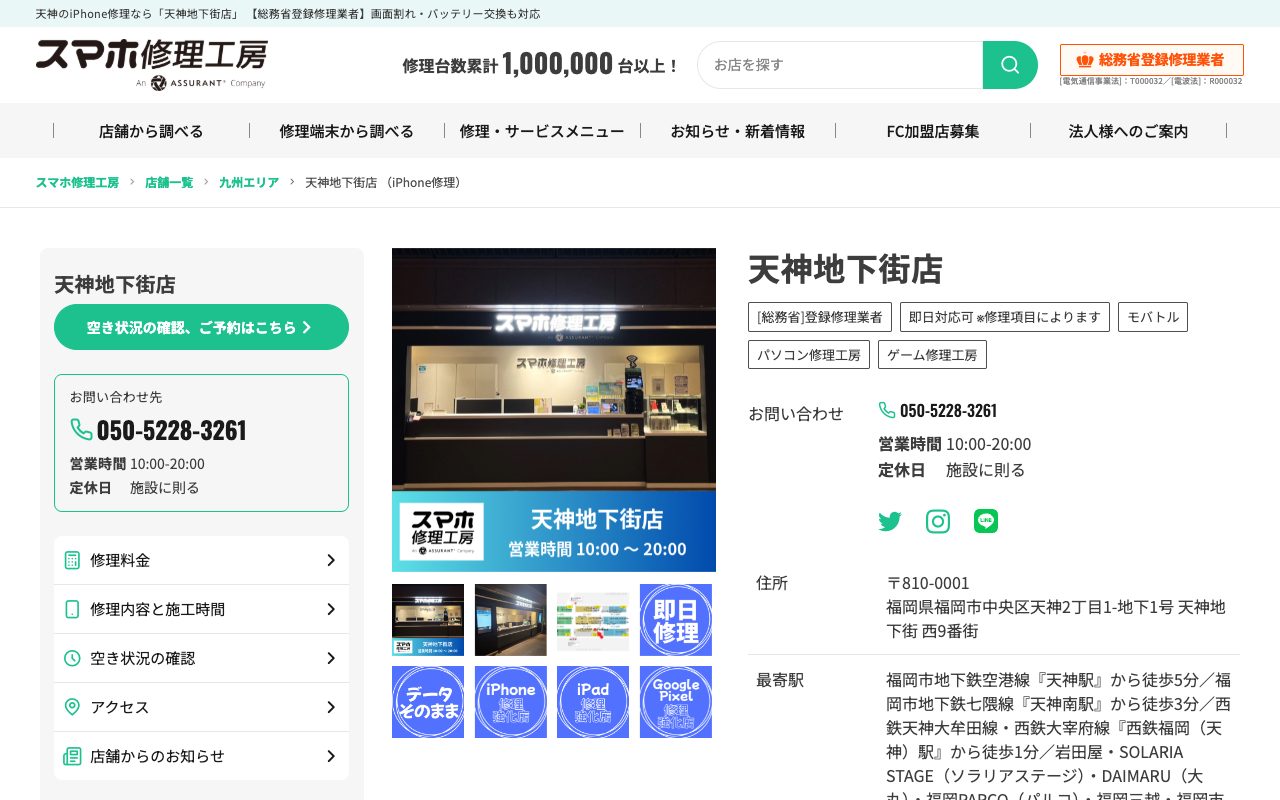Select the first storefront photo thumbnail
Image resolution: width=1280 pixels, height=800 pixels.
pyautogui.click(x=428, y=620)
